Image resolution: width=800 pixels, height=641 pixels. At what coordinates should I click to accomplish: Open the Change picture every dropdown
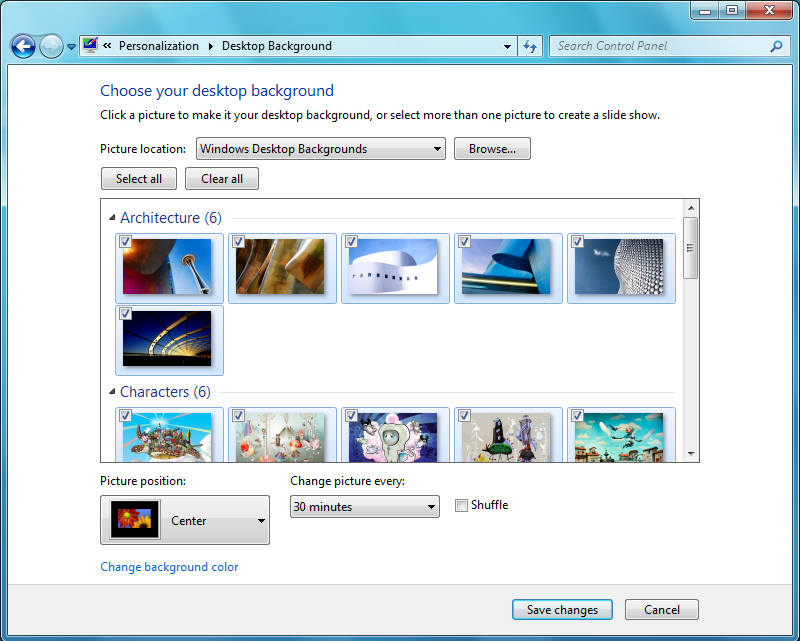click(x=365, y=507)
